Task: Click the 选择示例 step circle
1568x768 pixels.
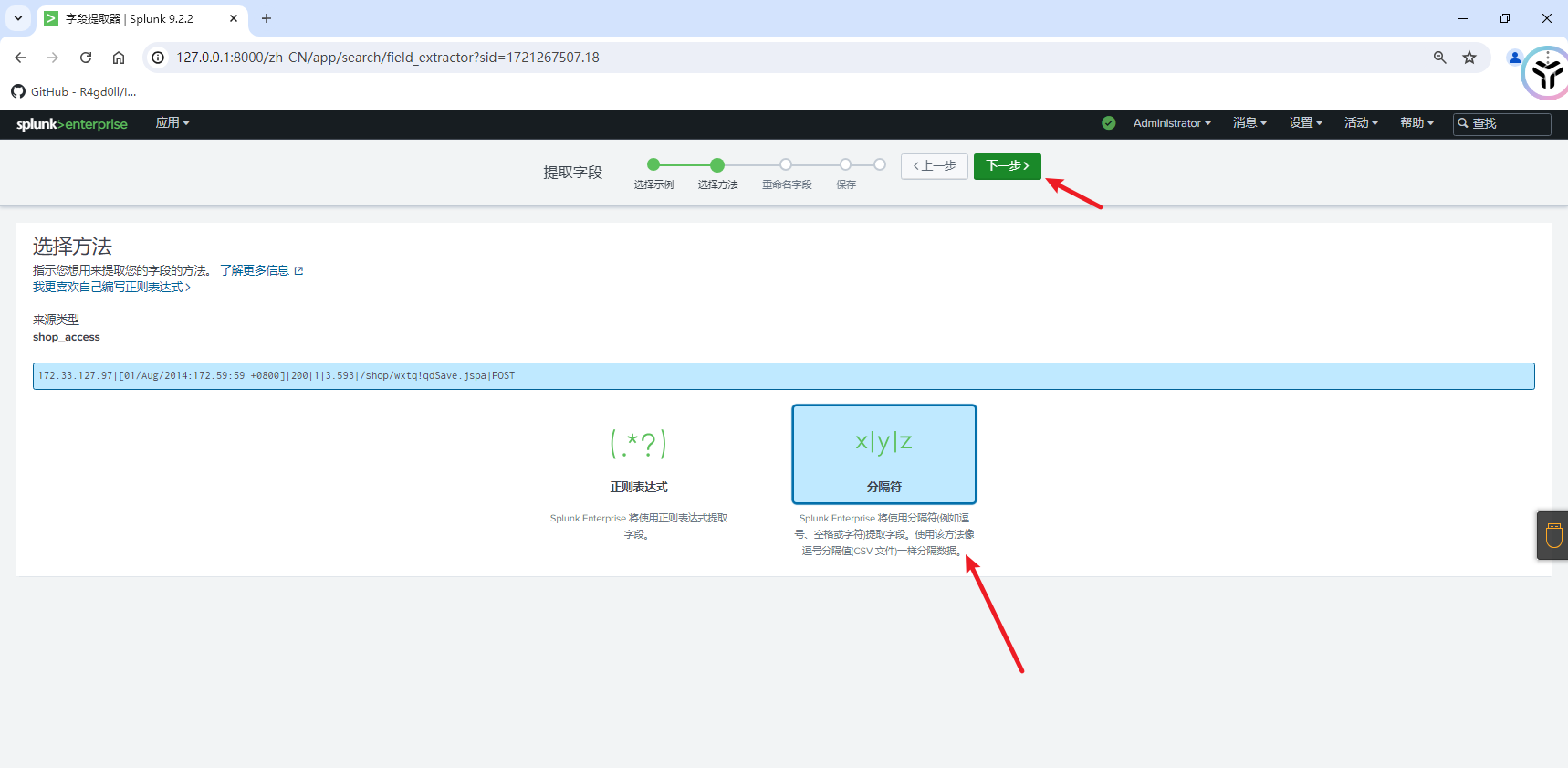Action: coord(653,165)
